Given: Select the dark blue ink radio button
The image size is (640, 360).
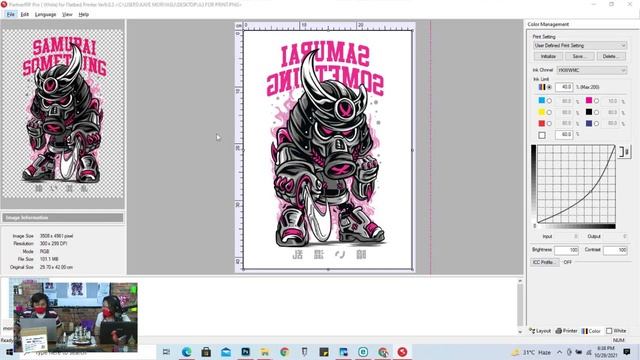Looking at the screenshot, I should [597, 123].
